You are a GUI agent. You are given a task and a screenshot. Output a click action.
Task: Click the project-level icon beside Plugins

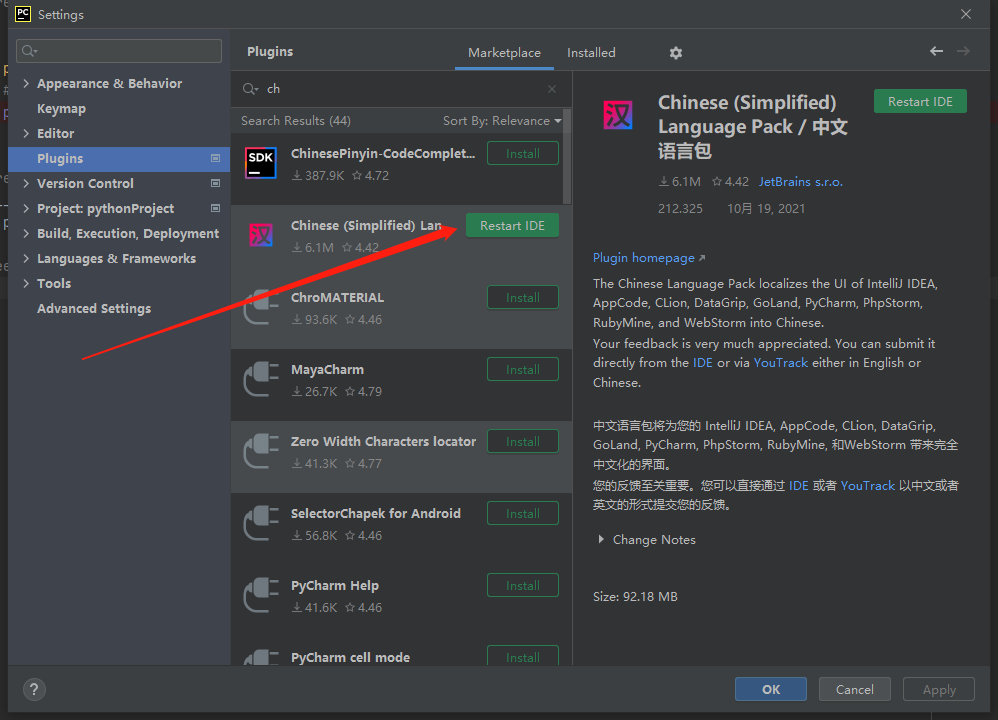tap(215, 159)
